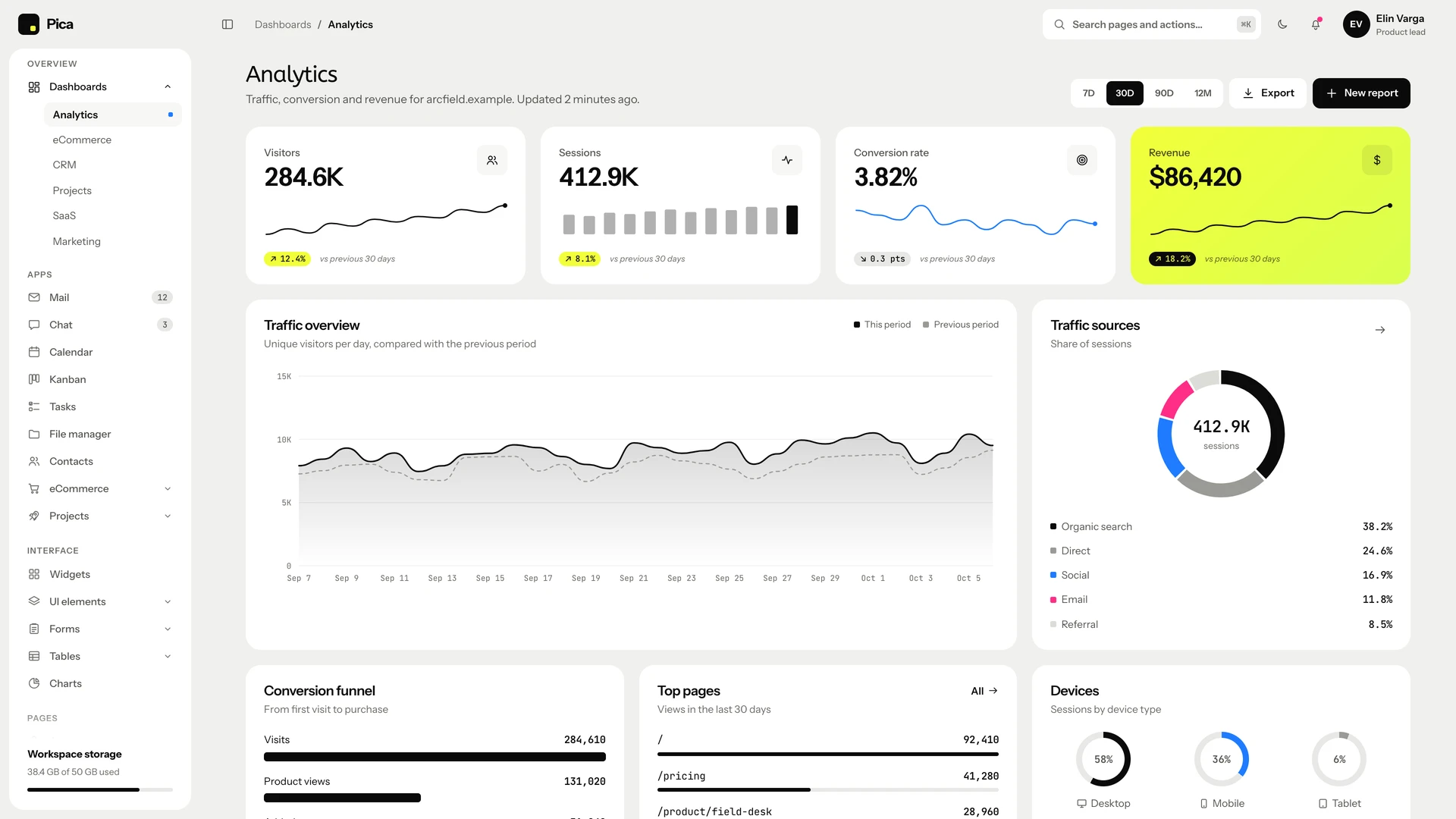Click the Desktop device icon label
Viewport: 1456px width, 819px height.
coord(1103,803)
